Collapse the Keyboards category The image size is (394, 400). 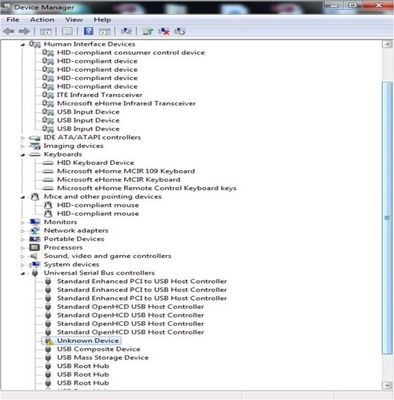click(23, 155)
